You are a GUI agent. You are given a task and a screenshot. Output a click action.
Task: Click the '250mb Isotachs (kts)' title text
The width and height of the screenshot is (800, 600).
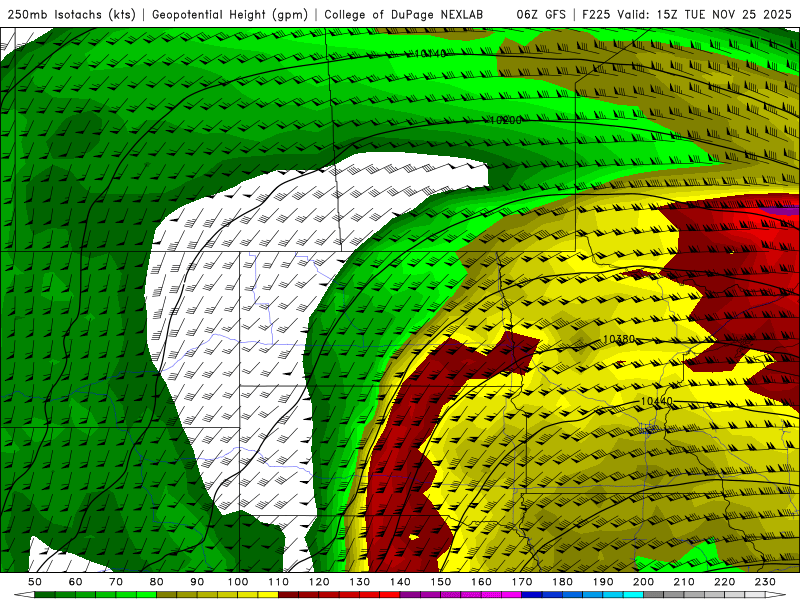(x=71, y=14)
